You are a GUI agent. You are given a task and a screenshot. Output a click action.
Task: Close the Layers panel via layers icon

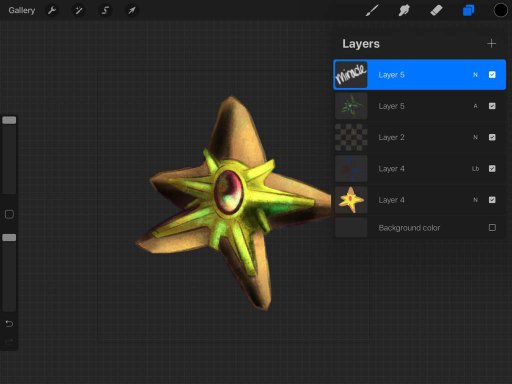pyautogui.click(x=468, y=10)
